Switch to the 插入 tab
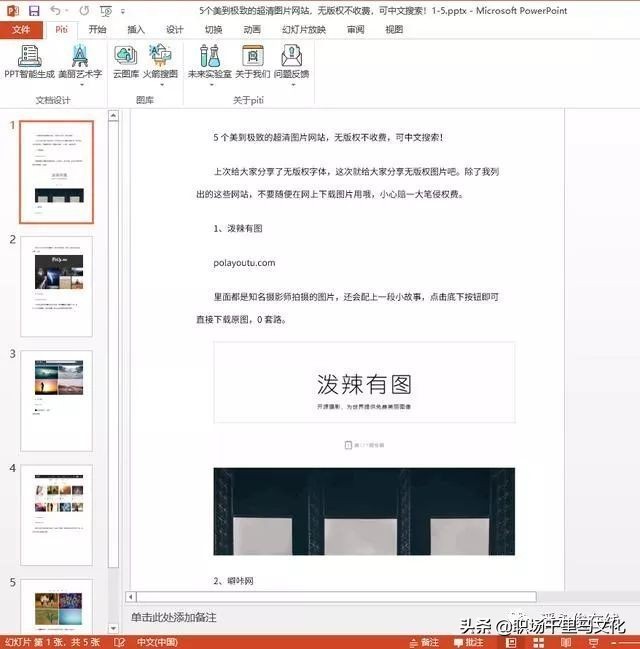Viewport: 640px width, 649px height. [136, 30]
